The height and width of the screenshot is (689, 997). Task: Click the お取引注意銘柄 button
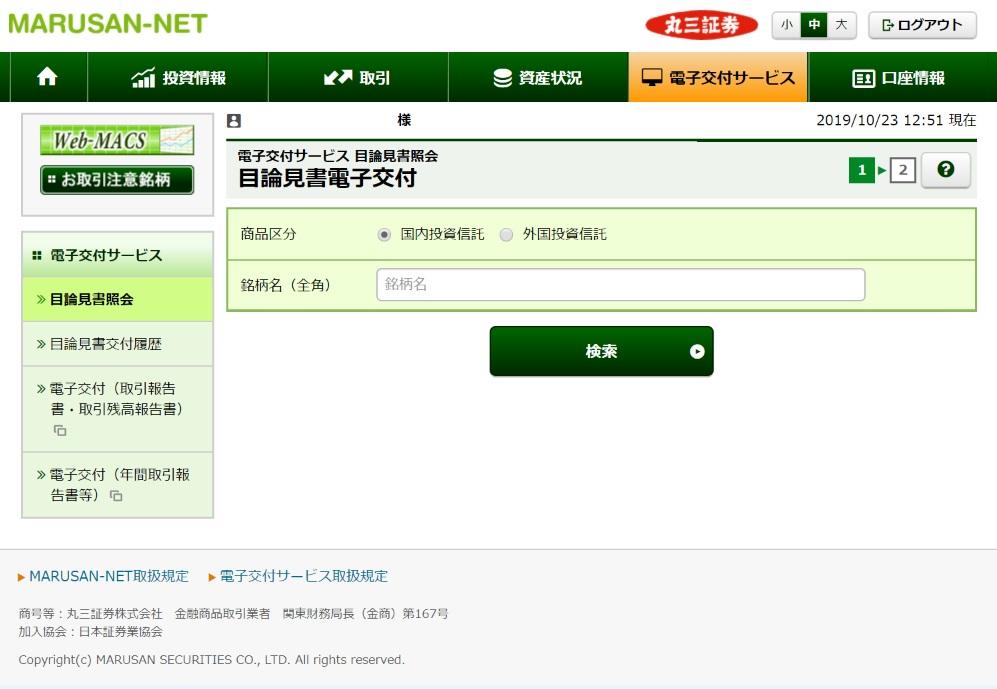click(117, 180)
